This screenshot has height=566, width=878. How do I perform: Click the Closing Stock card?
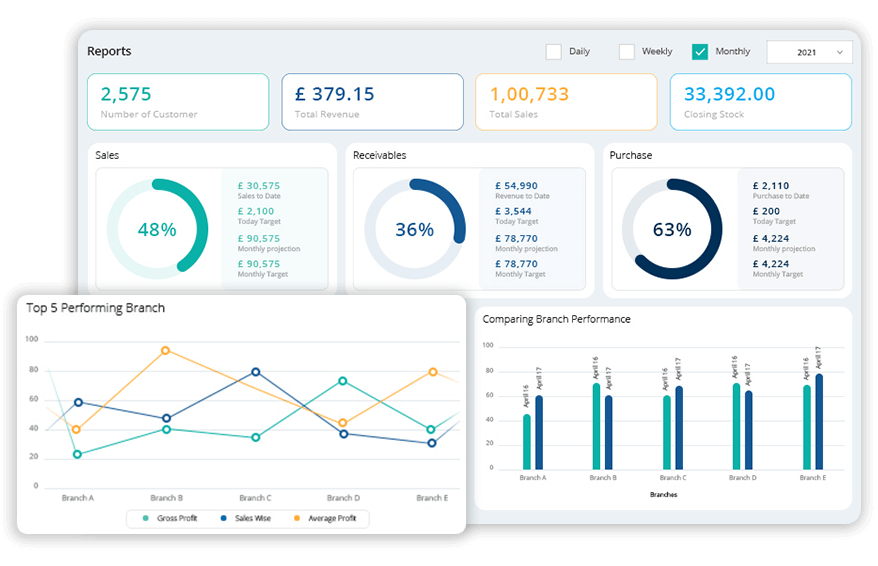760,102
